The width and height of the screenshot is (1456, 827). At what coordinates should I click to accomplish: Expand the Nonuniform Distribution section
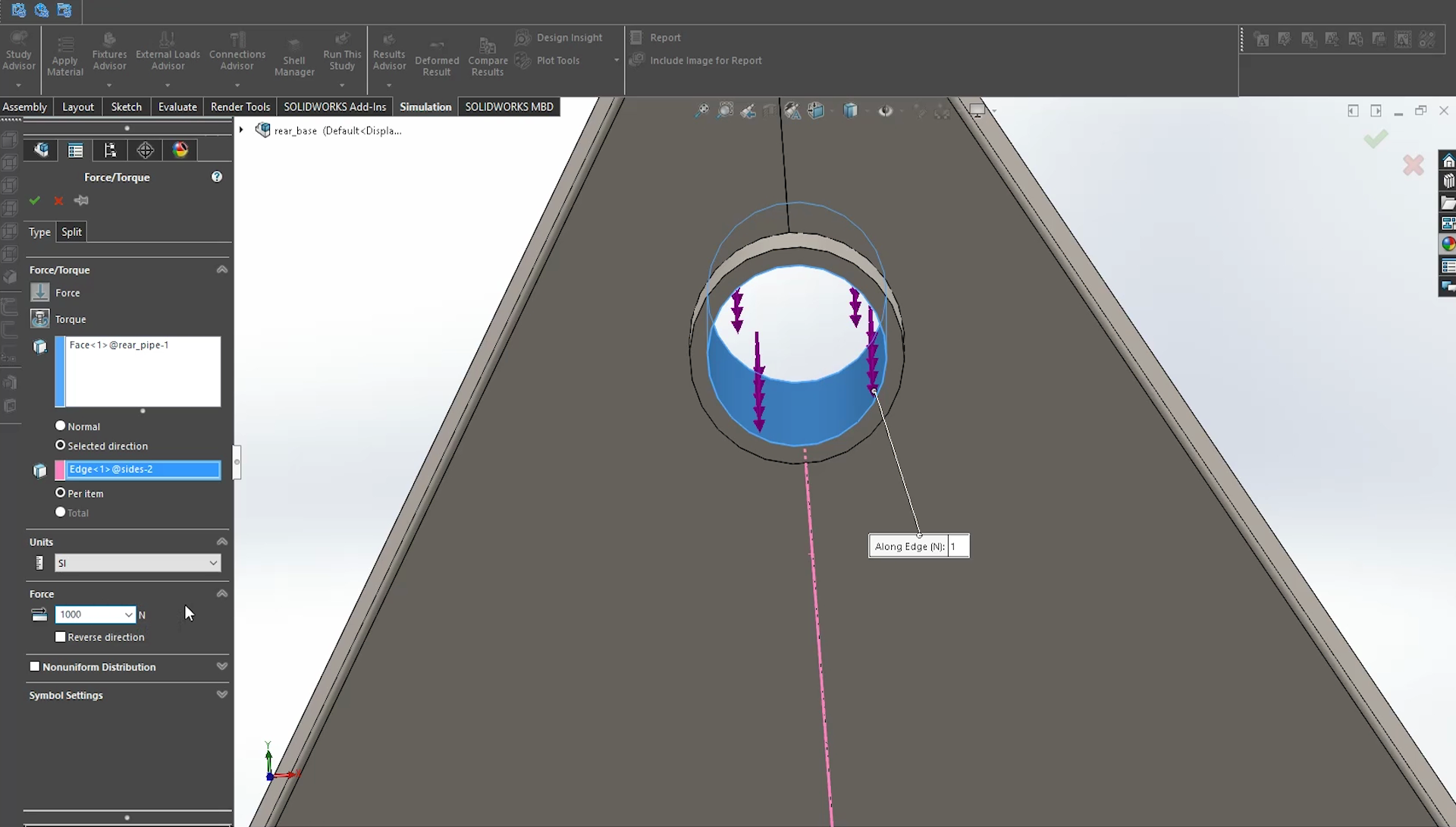coord(222,666)
